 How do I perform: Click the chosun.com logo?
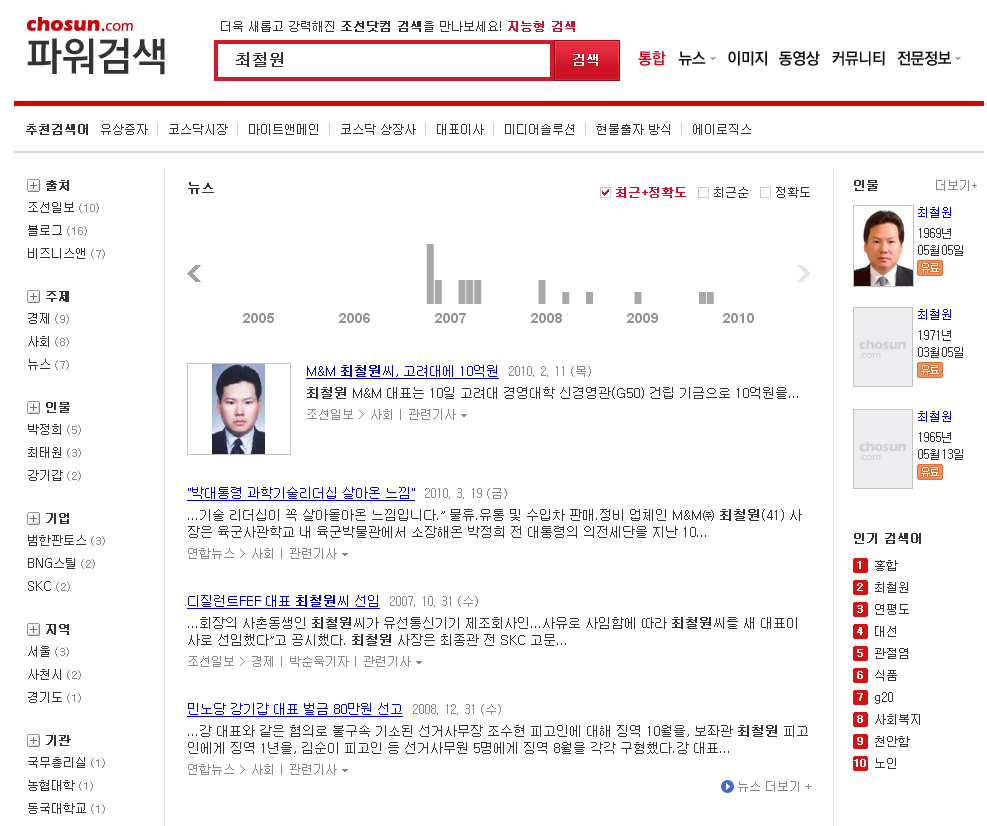pyautogui.click(x=80, y=25)
